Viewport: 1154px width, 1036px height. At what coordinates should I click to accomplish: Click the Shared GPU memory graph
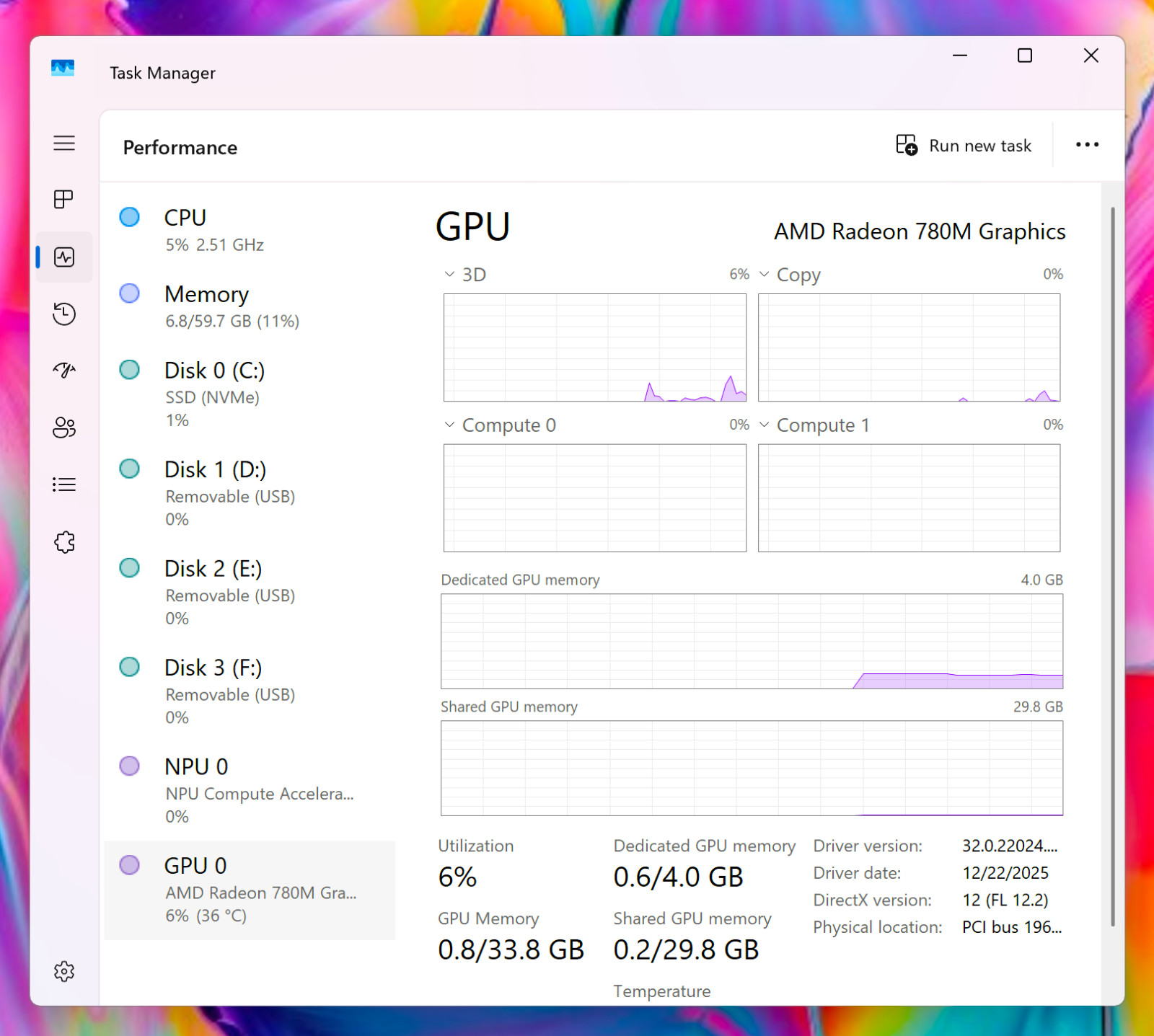tap(752, 769)
